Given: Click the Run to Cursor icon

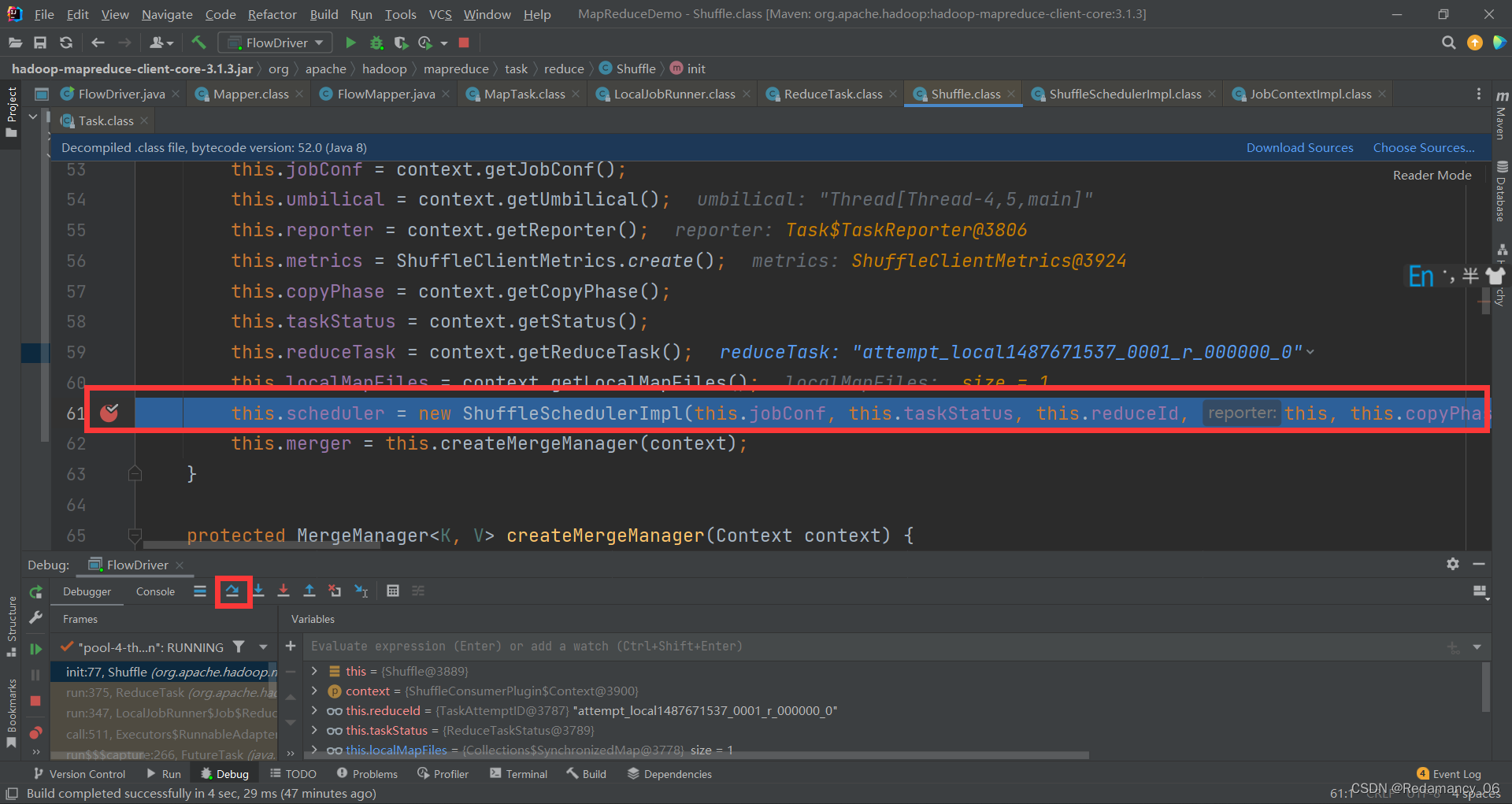Looking at the screenshot, I should (x=361, y=591).
